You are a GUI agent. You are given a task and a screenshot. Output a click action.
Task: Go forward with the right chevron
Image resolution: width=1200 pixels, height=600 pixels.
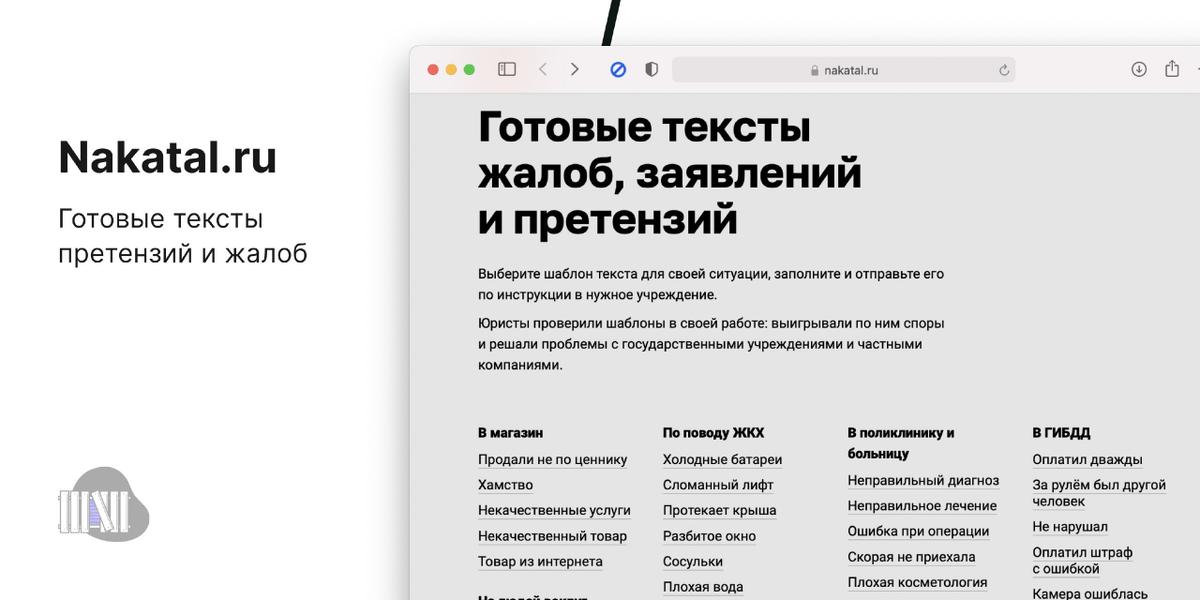coord(575,70)
